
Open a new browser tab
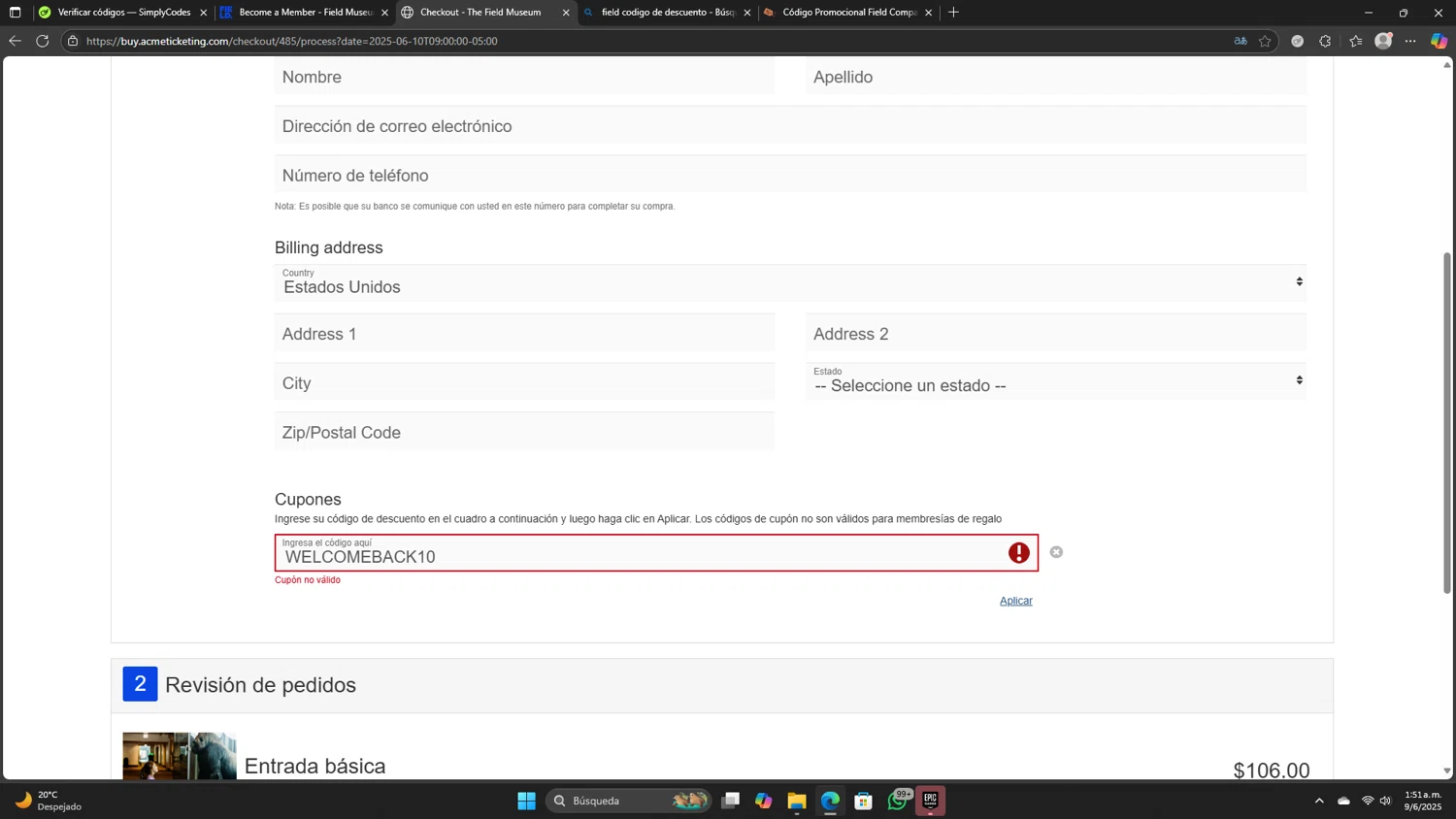point(953,13)
